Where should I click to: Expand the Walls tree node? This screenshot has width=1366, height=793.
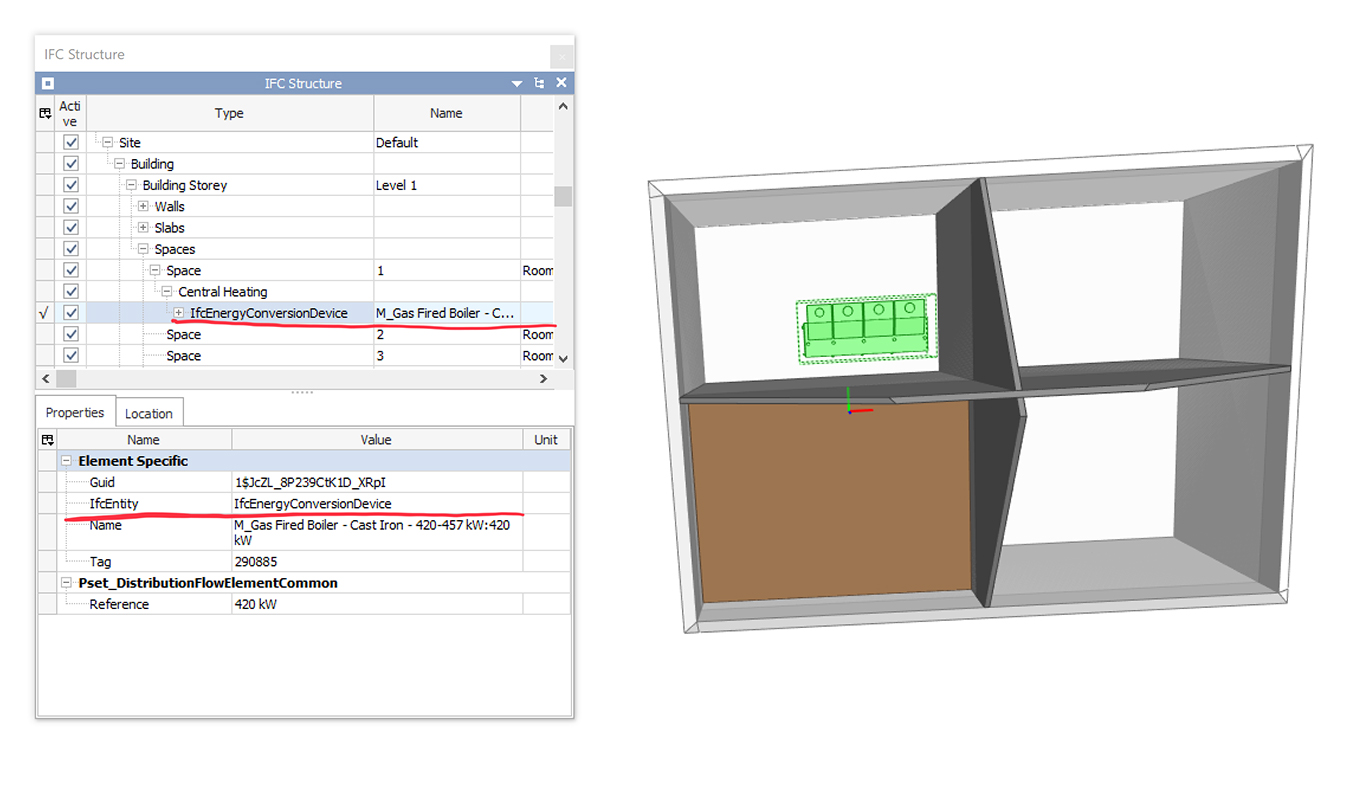pos(143,207)
